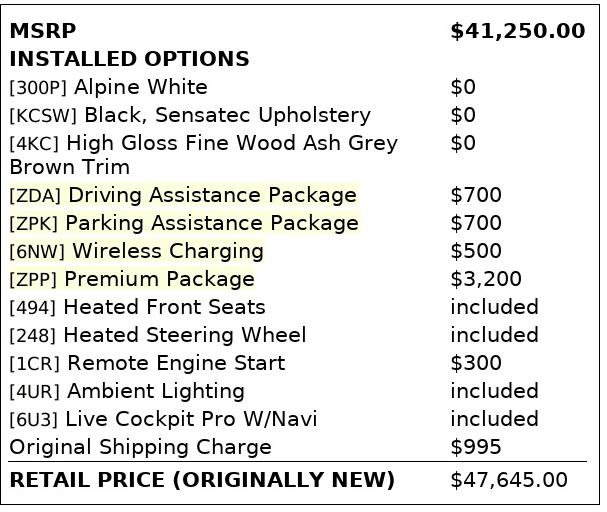607x512 pixels.
Task: Select the Alpine White option row
Action: [x=108, y=87]
